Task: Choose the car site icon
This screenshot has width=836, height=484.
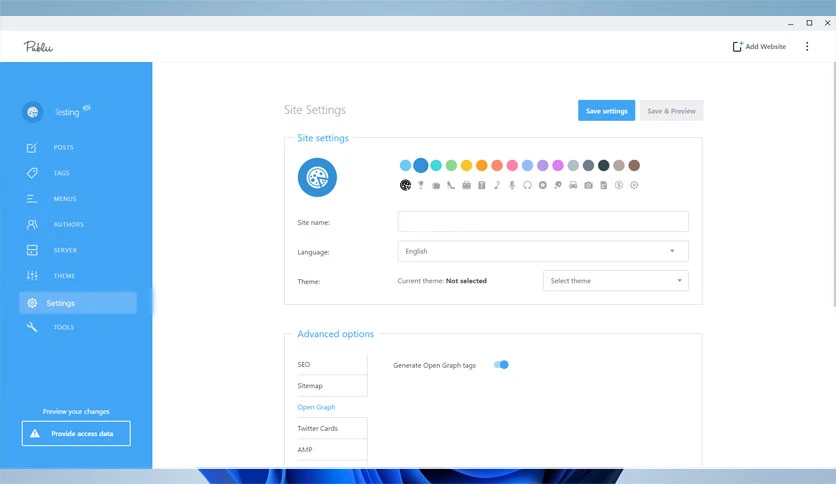Action: tap(573, 185)
